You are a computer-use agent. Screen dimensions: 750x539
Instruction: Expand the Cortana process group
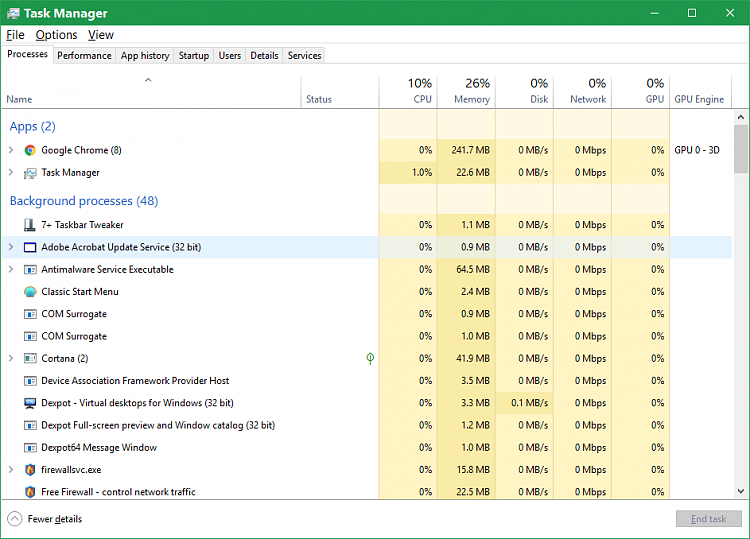pos(11,359)
